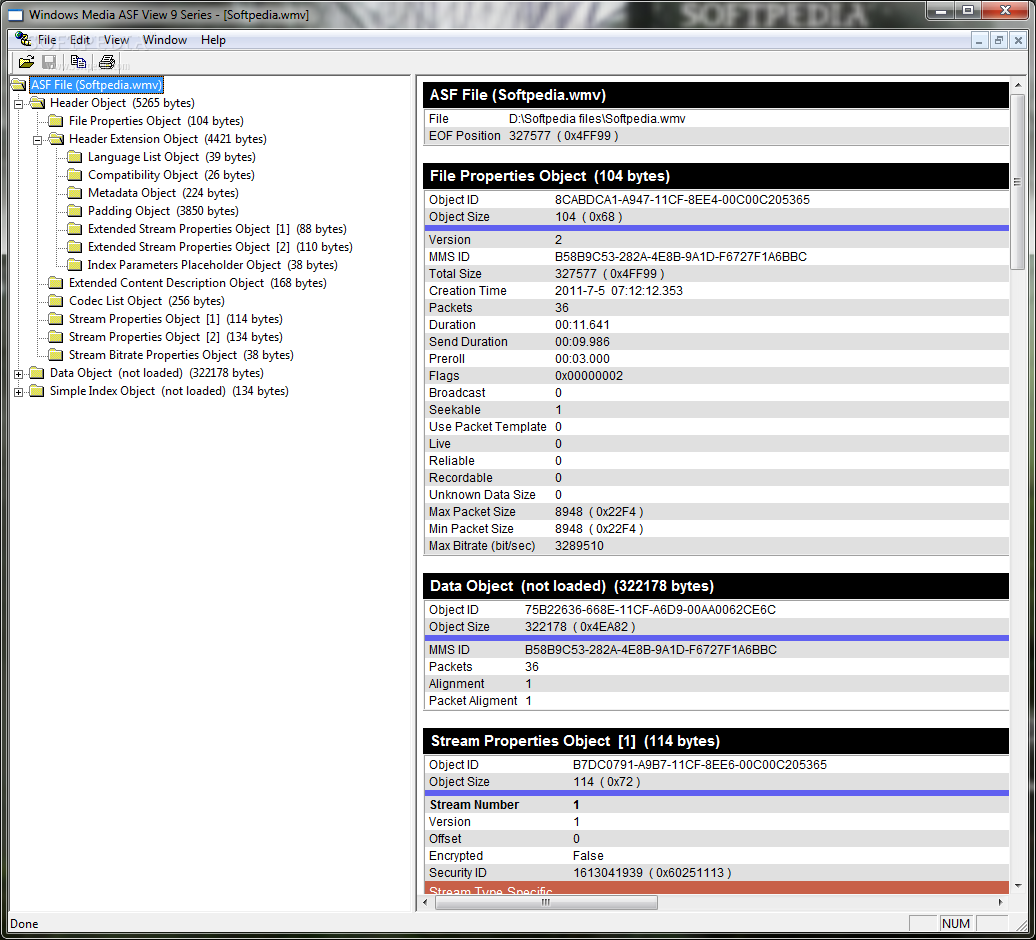The height and width of the screenshot is (940, 1036).
Task: Open the File menu
Action: pyautogui.click(x=47, y=40)
